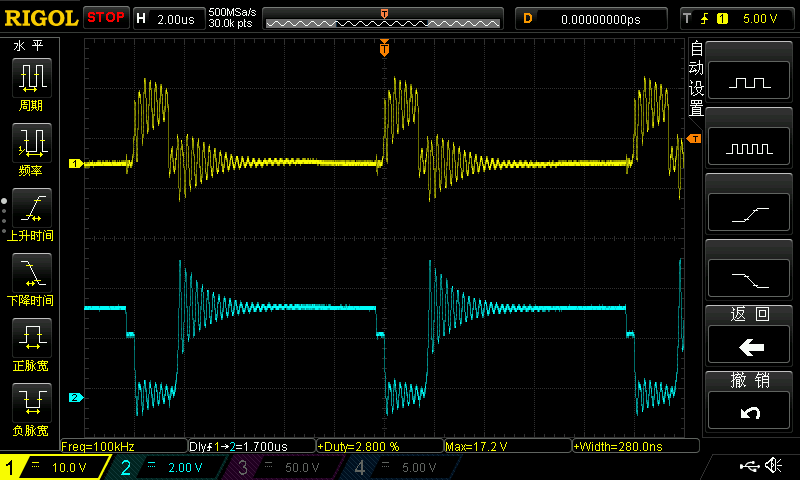
Task: Click the 自动设置 (Auto setup) menu title
Action: coord(696,79)
